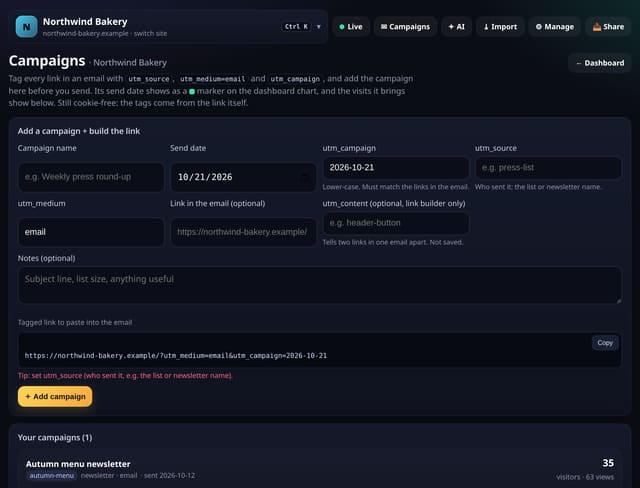Viewport: 640px width, 488px height.
Task: Click the switch site link
Action: point(150,33)
